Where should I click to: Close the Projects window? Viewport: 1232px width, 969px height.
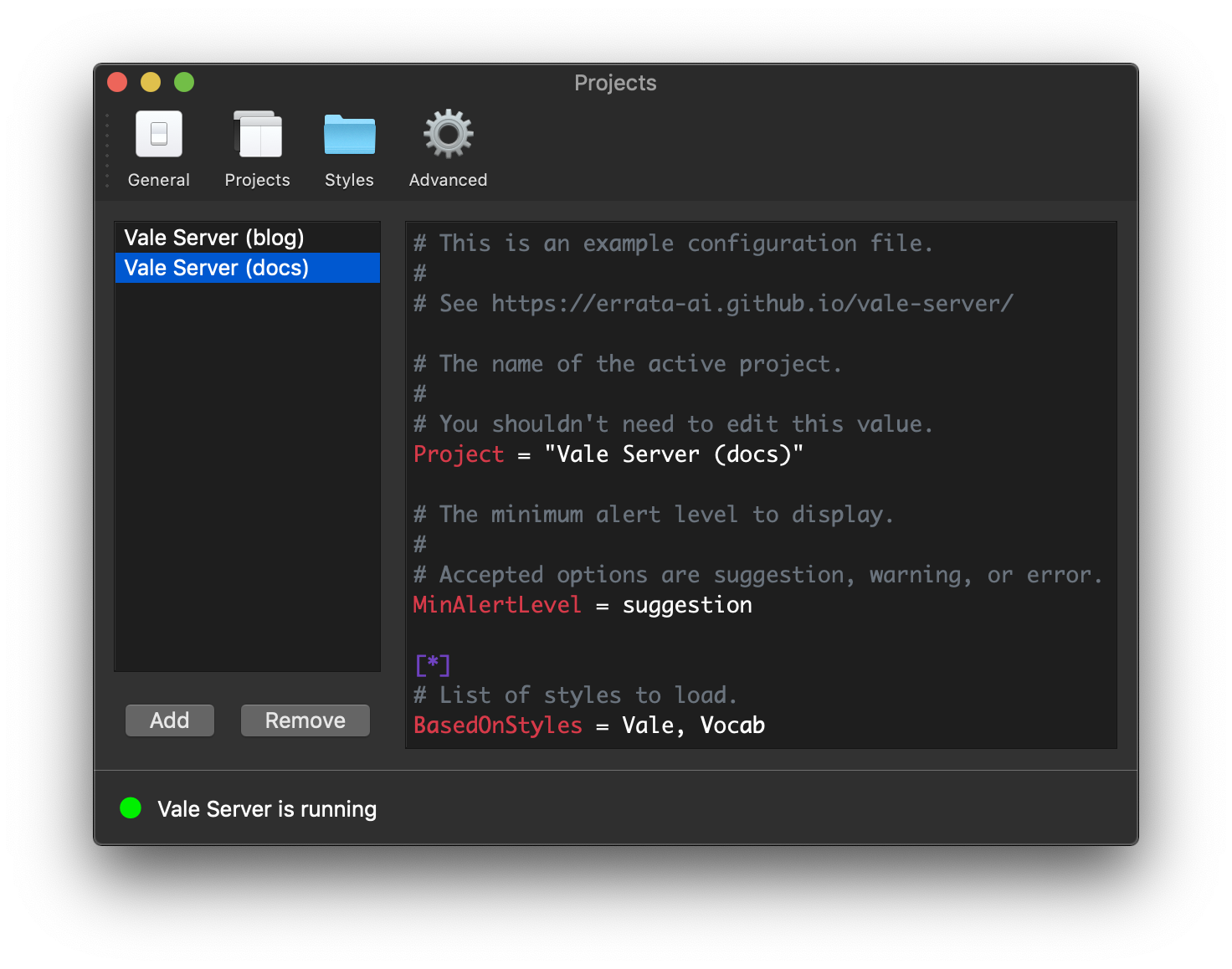[x=117, y=82]
